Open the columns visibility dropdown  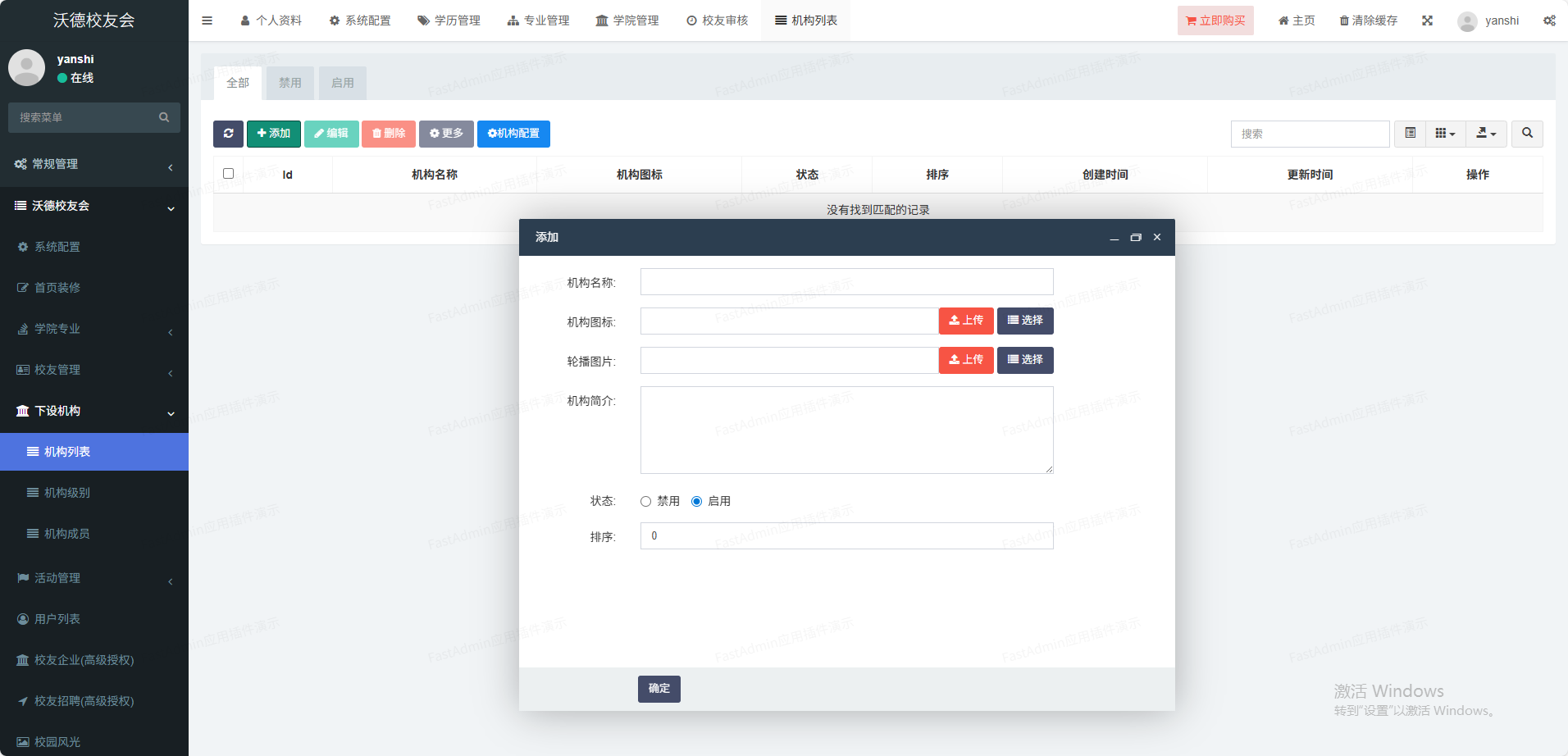(1445, 134)
